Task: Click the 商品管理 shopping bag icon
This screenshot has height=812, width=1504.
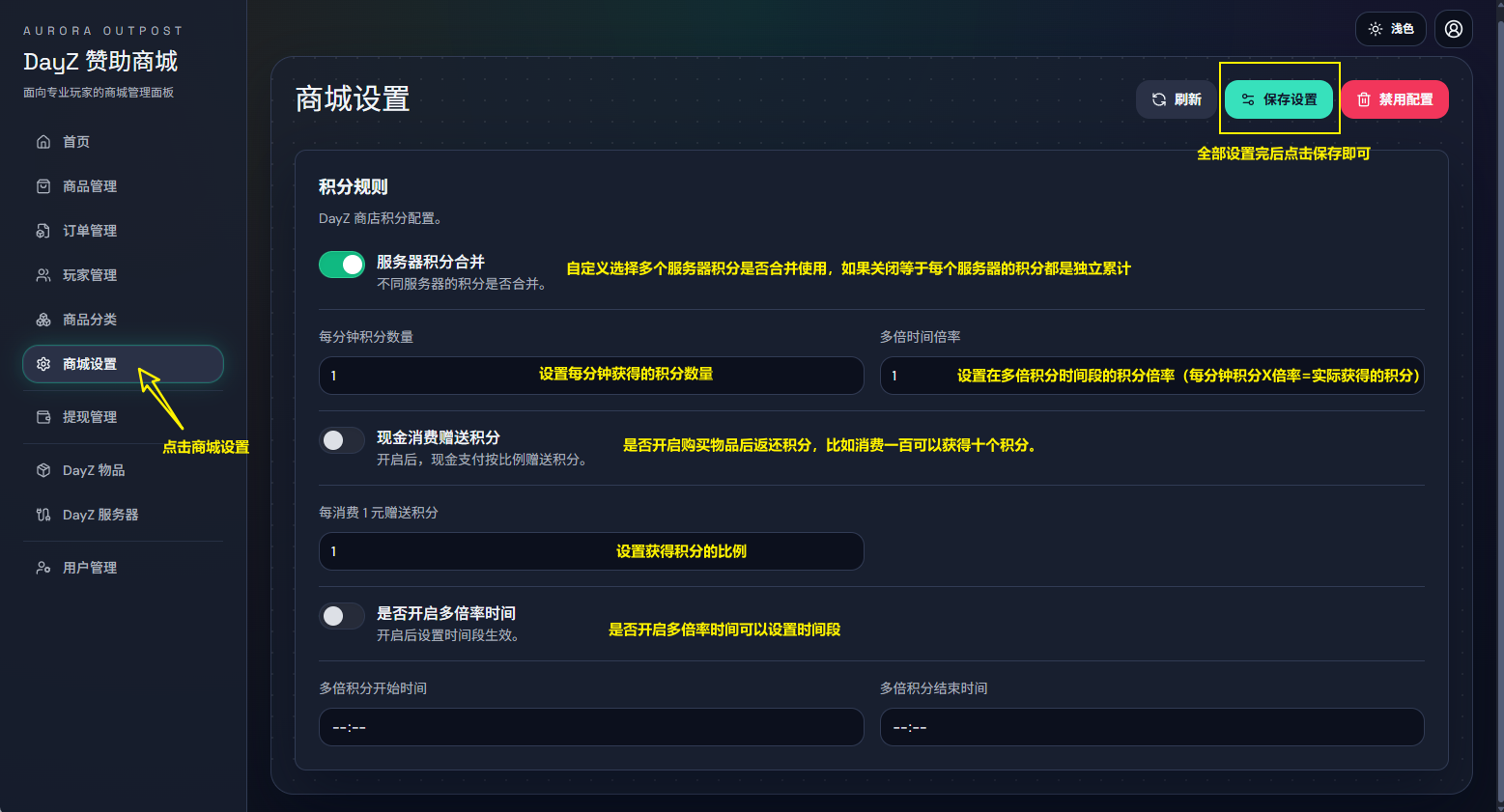Action: pos(43,186)
